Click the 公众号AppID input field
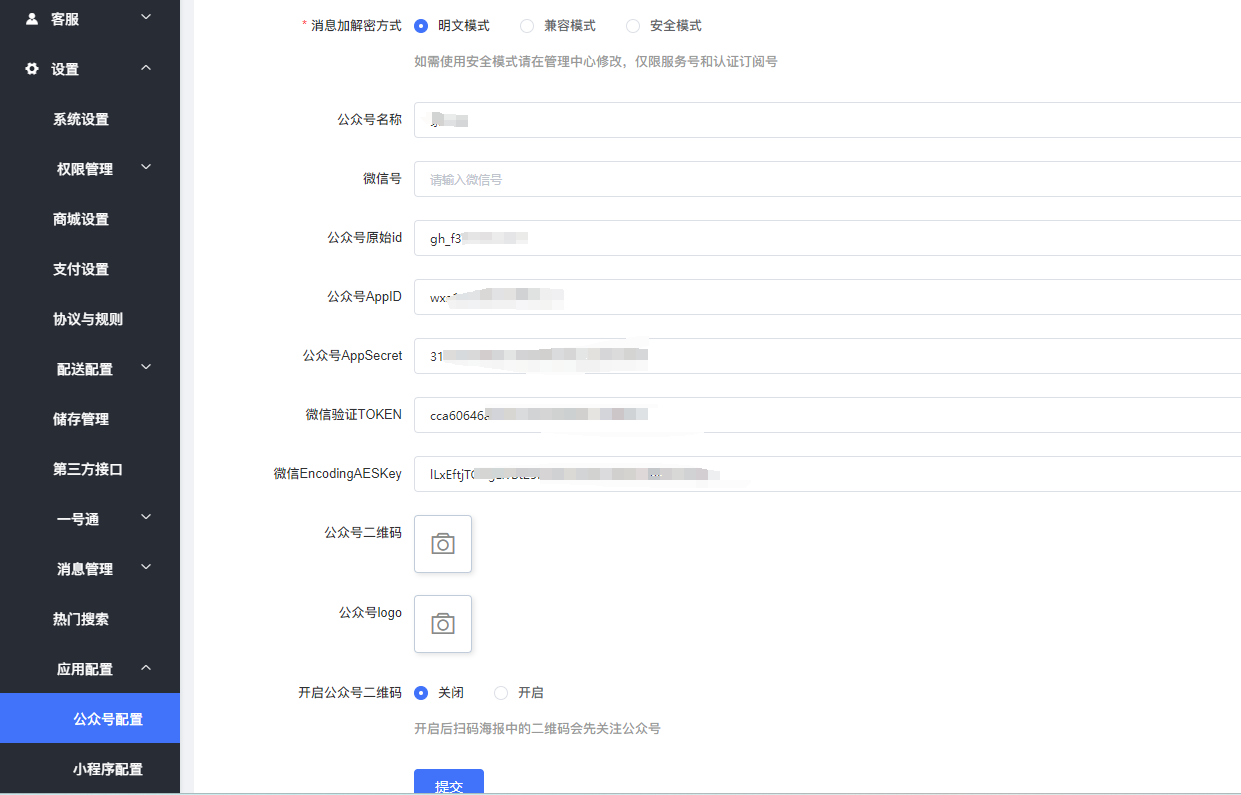The height and width of the screenshot is (795, 1241). coord(827,297)
